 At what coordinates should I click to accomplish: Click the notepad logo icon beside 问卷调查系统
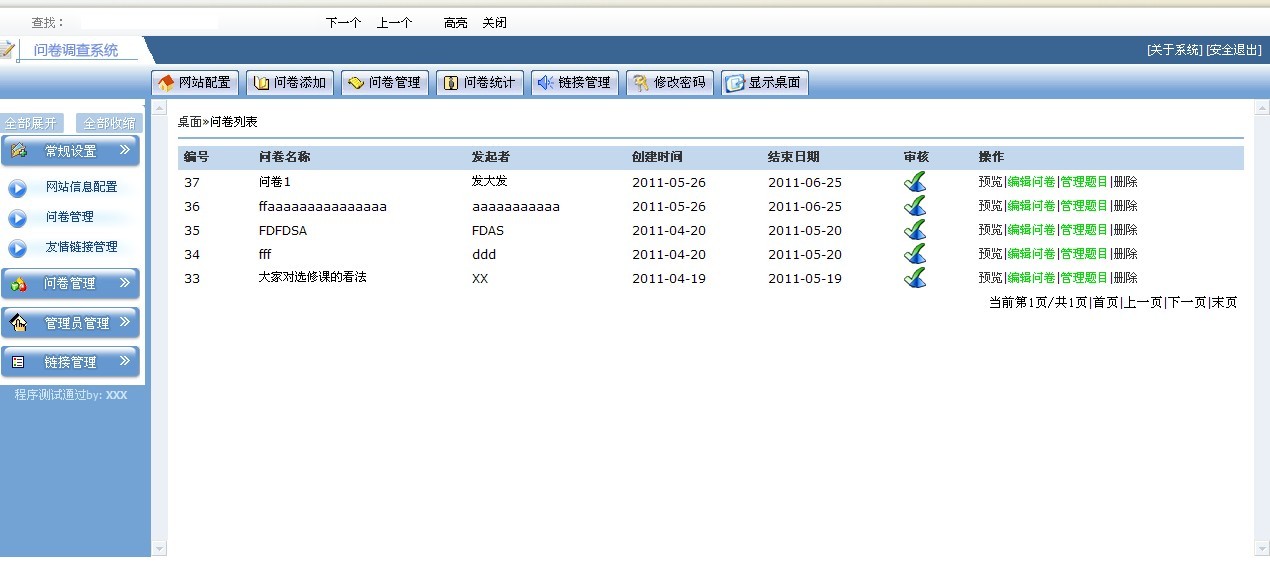8,49
